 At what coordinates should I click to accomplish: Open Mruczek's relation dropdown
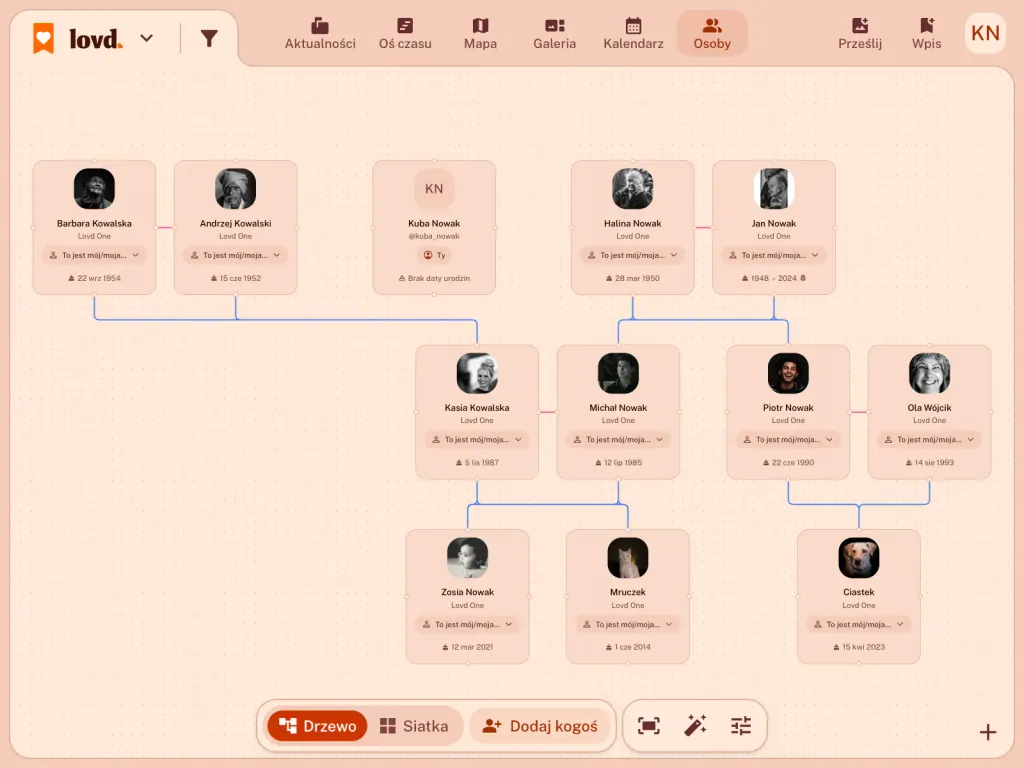[x=627, y=624]
